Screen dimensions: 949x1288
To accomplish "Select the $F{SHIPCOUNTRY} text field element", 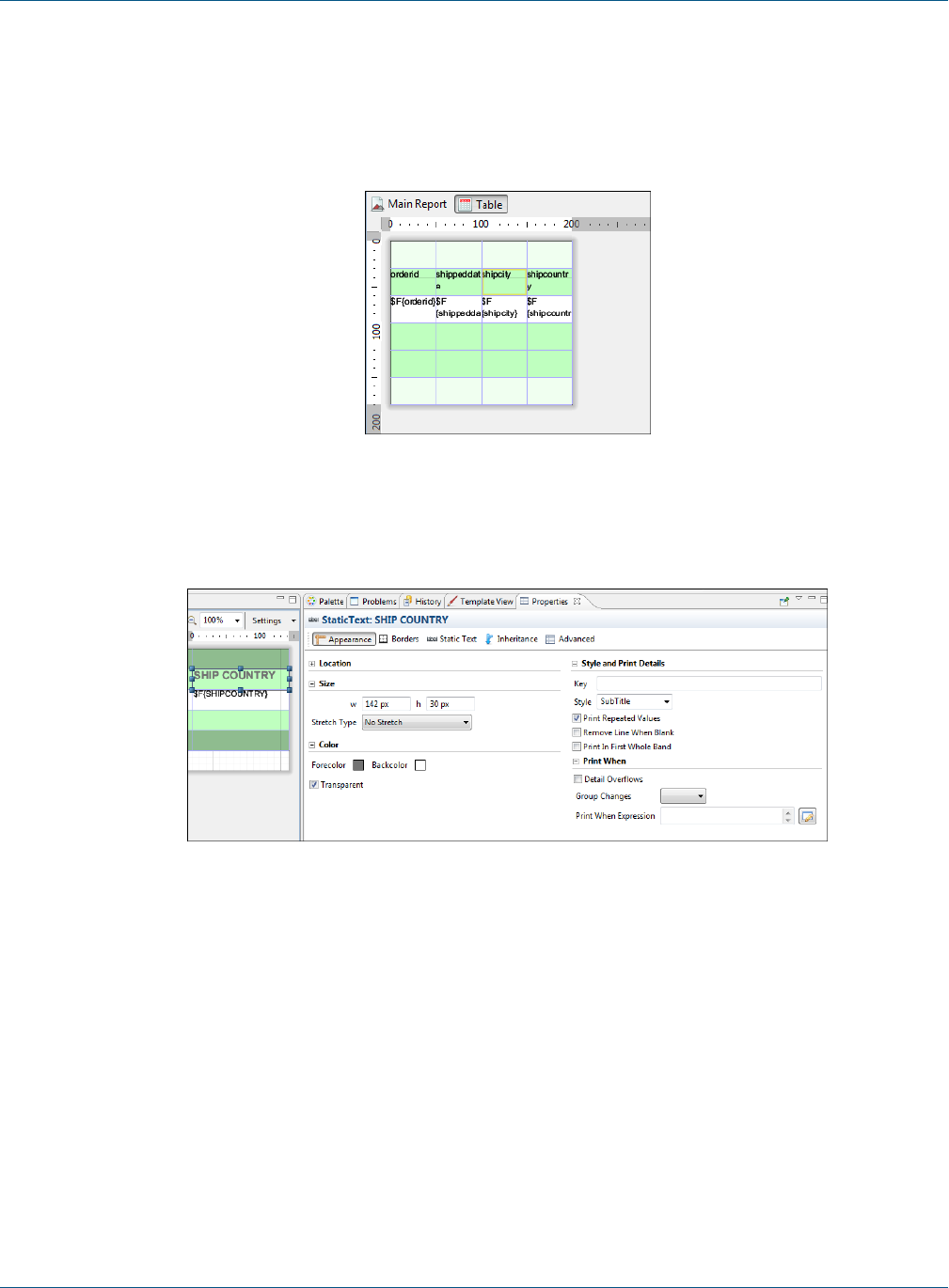I will click(231, 694).
